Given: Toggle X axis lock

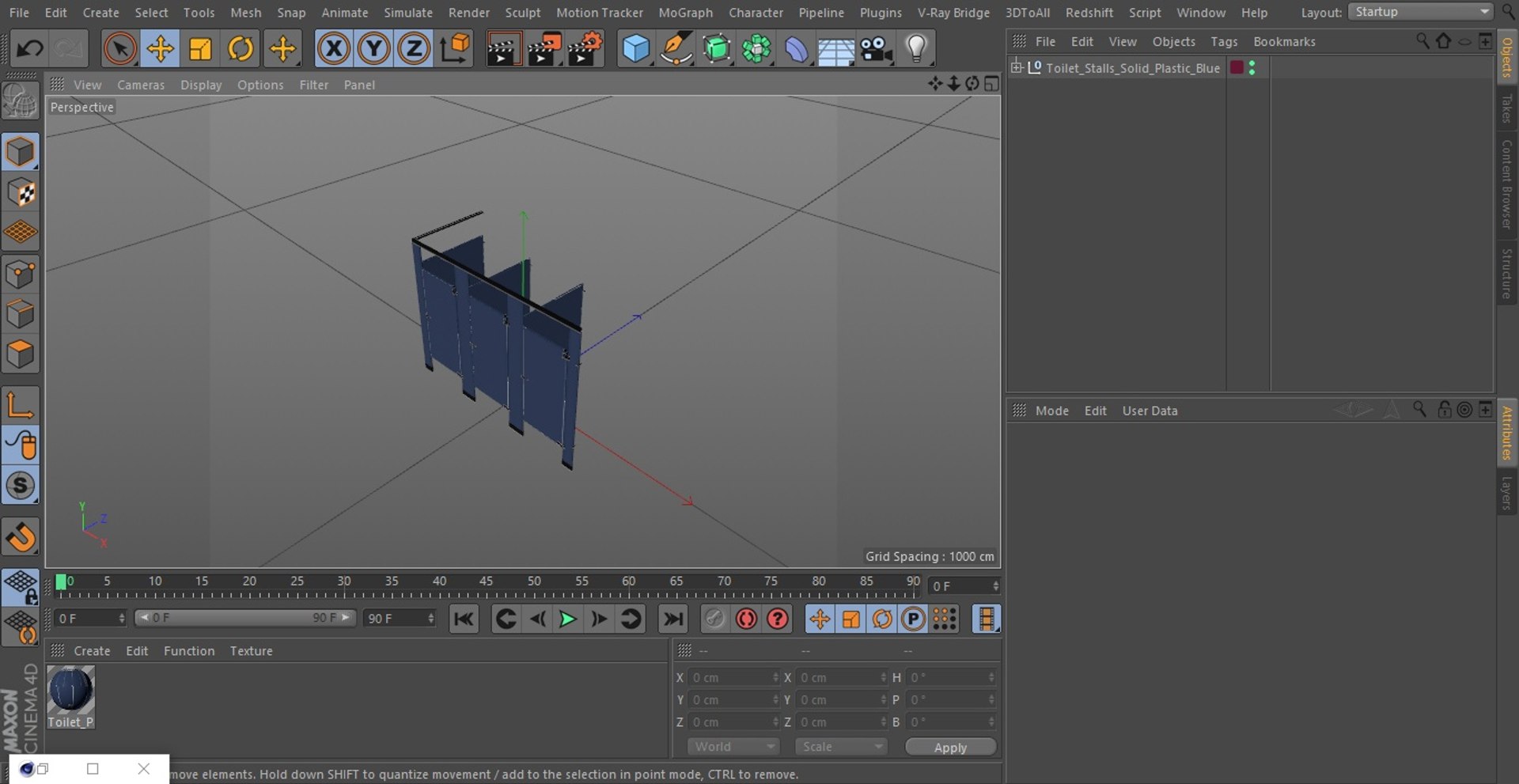Looking at the screenshot, I should coord(334,49).
